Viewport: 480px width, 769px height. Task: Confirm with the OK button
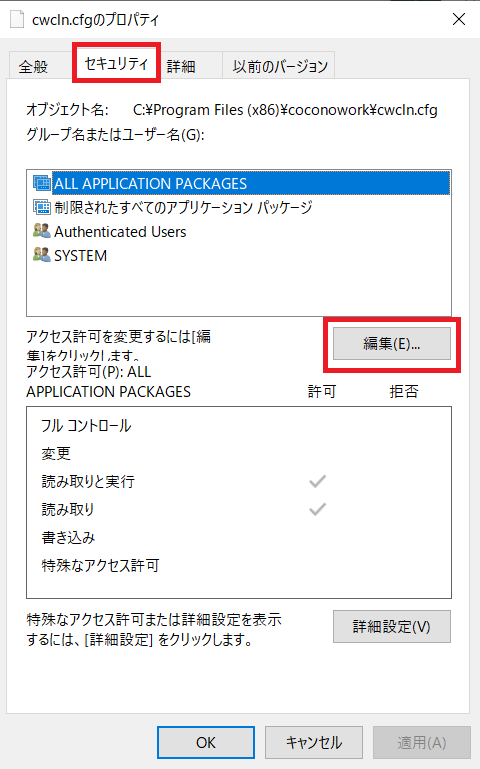coord(206,743)
